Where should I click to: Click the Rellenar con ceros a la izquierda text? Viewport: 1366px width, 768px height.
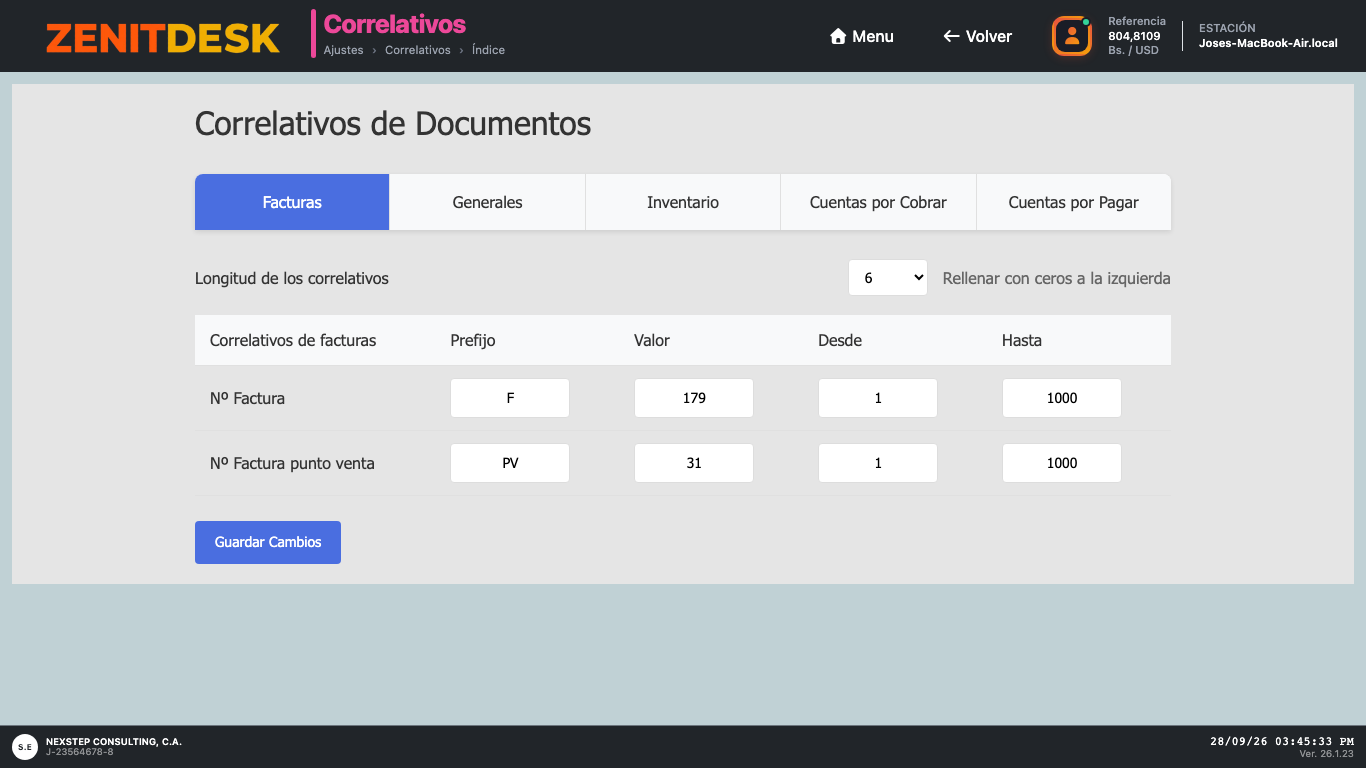tap(1056, 278)
